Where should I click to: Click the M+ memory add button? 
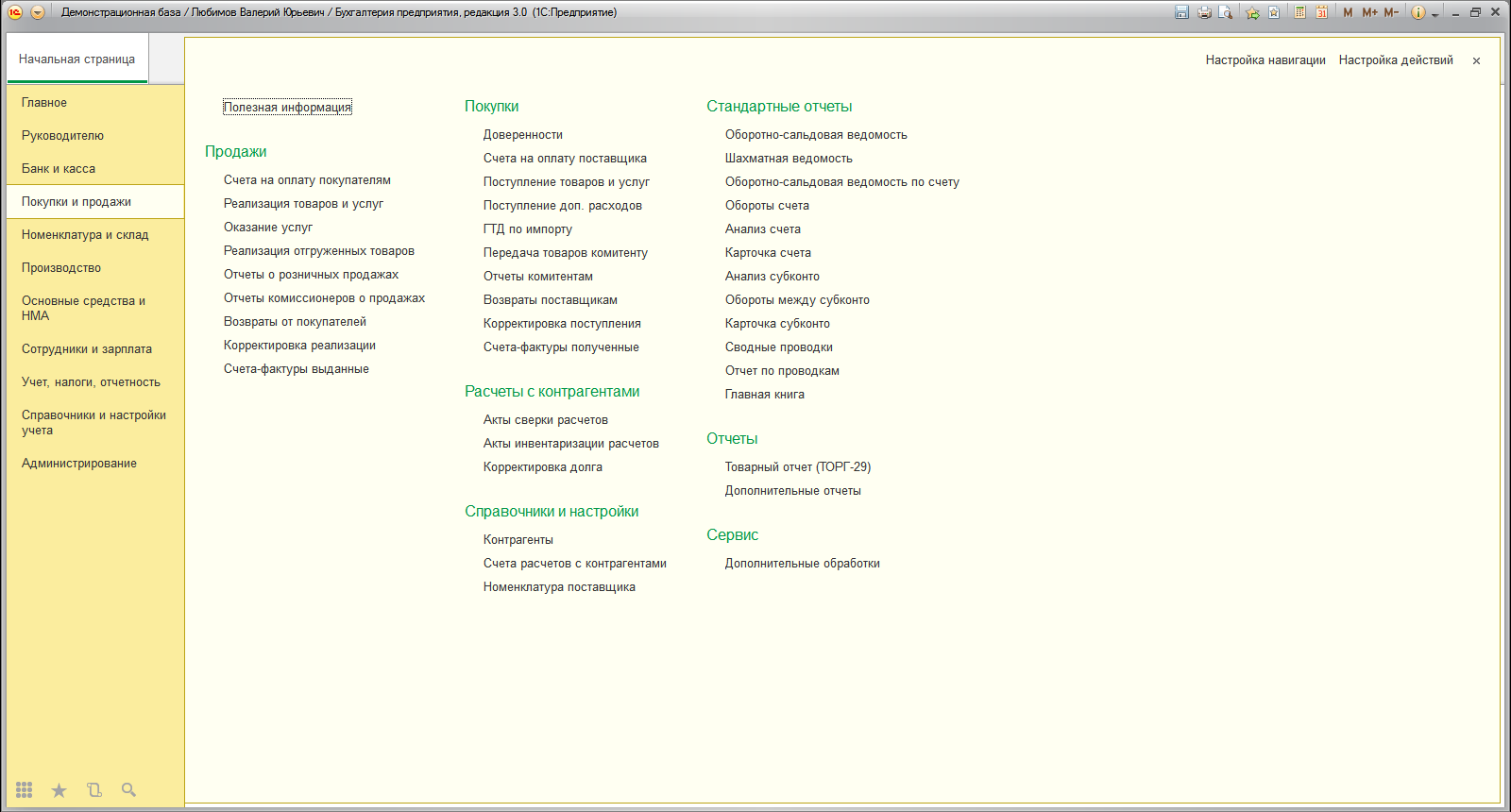[x=1369, y=12]
